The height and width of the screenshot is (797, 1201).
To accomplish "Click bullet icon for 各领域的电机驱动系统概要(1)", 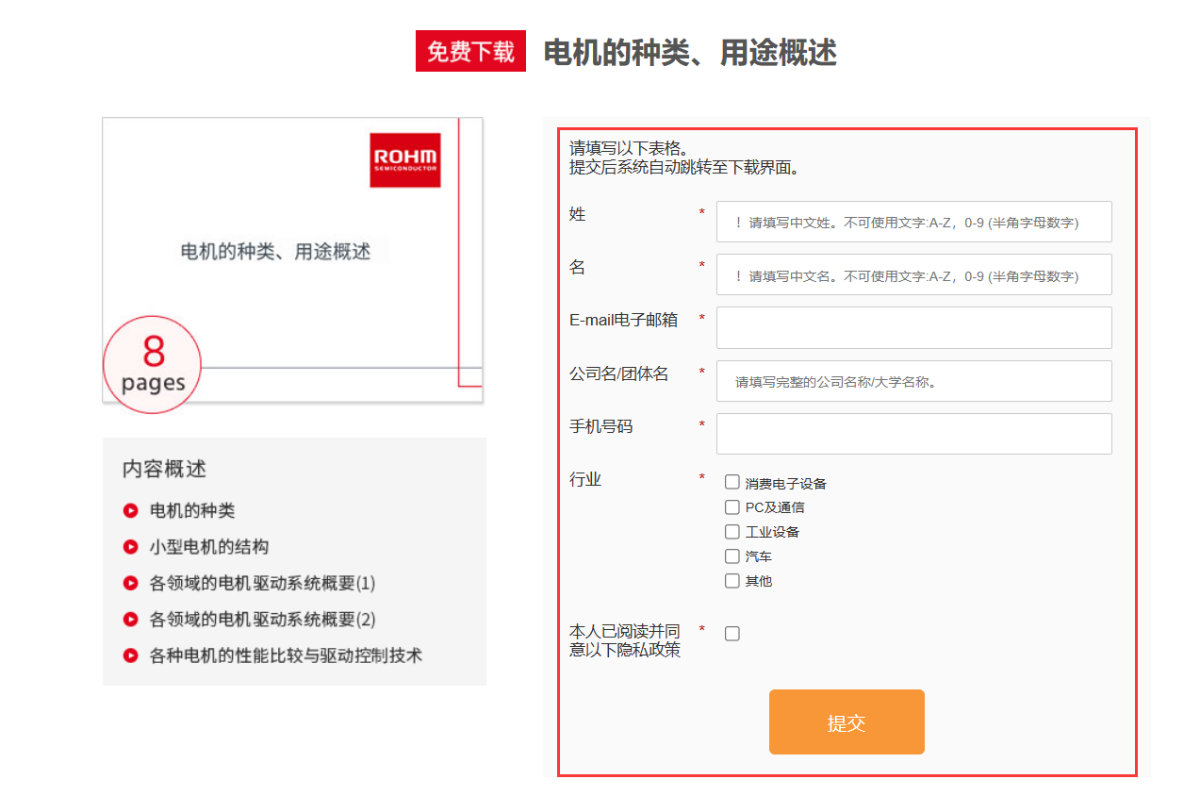I will [x=130, y=583].
